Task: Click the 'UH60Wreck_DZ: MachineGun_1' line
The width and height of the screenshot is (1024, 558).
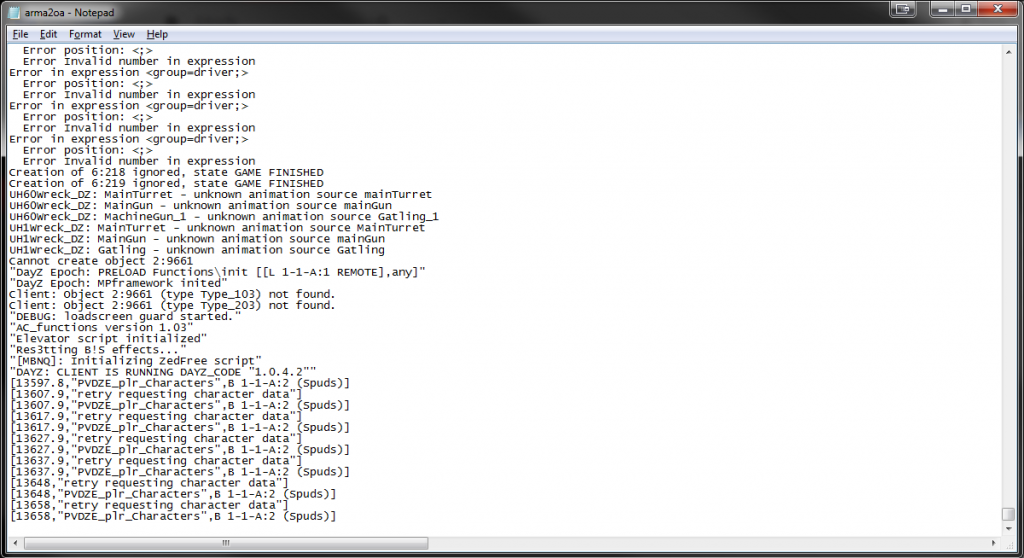Action: coord(223,217)
